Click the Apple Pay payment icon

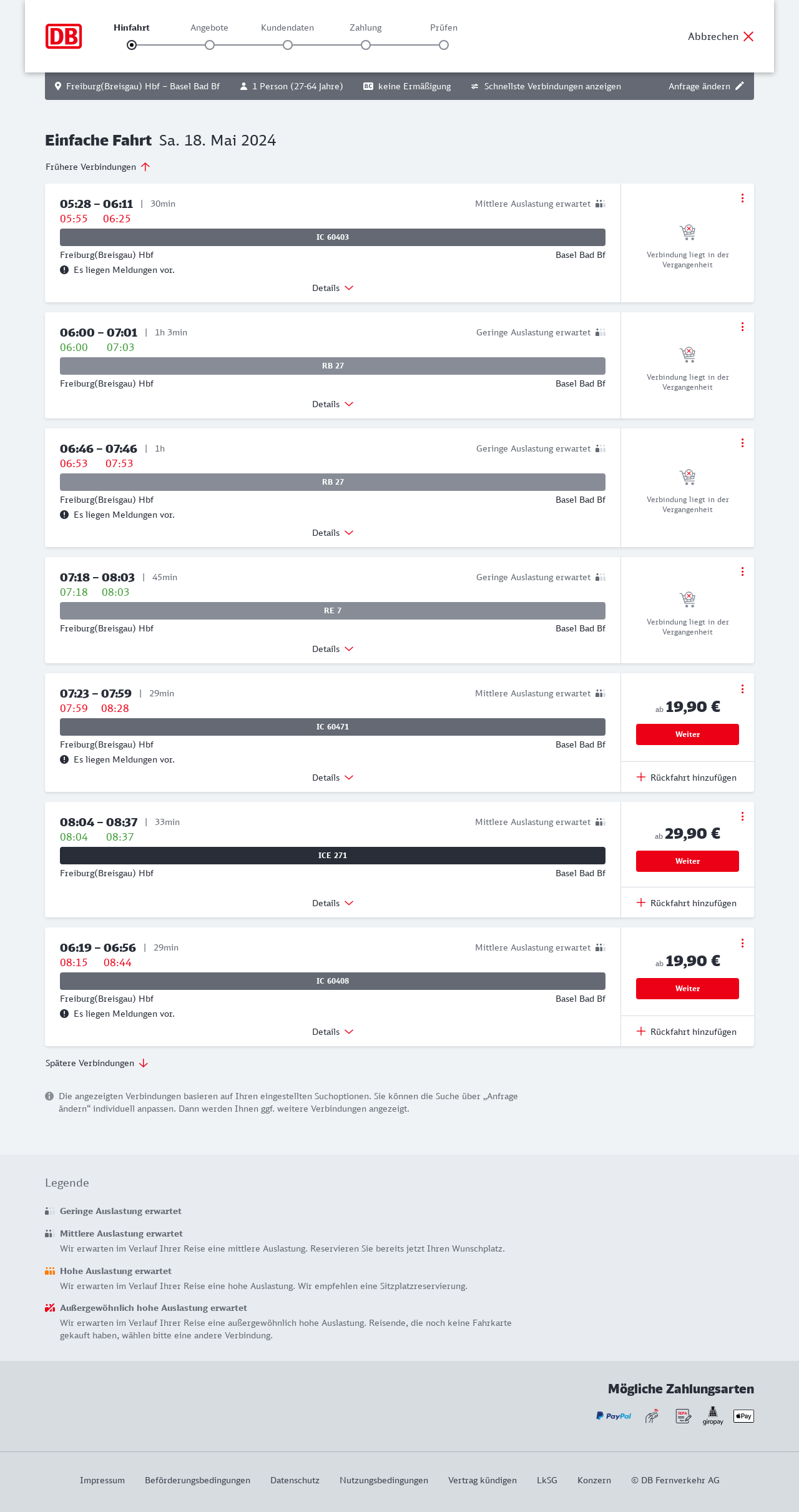coord(743,1416)
